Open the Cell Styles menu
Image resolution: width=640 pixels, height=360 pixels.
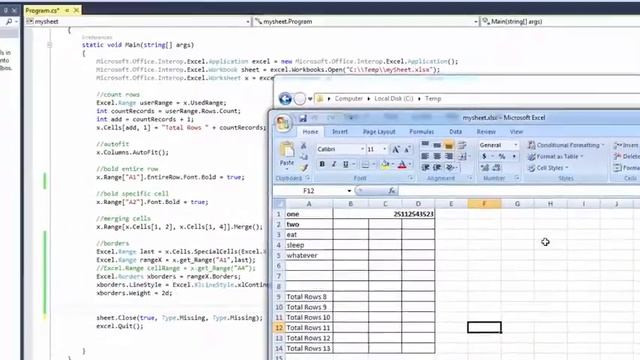pos(548,168)
